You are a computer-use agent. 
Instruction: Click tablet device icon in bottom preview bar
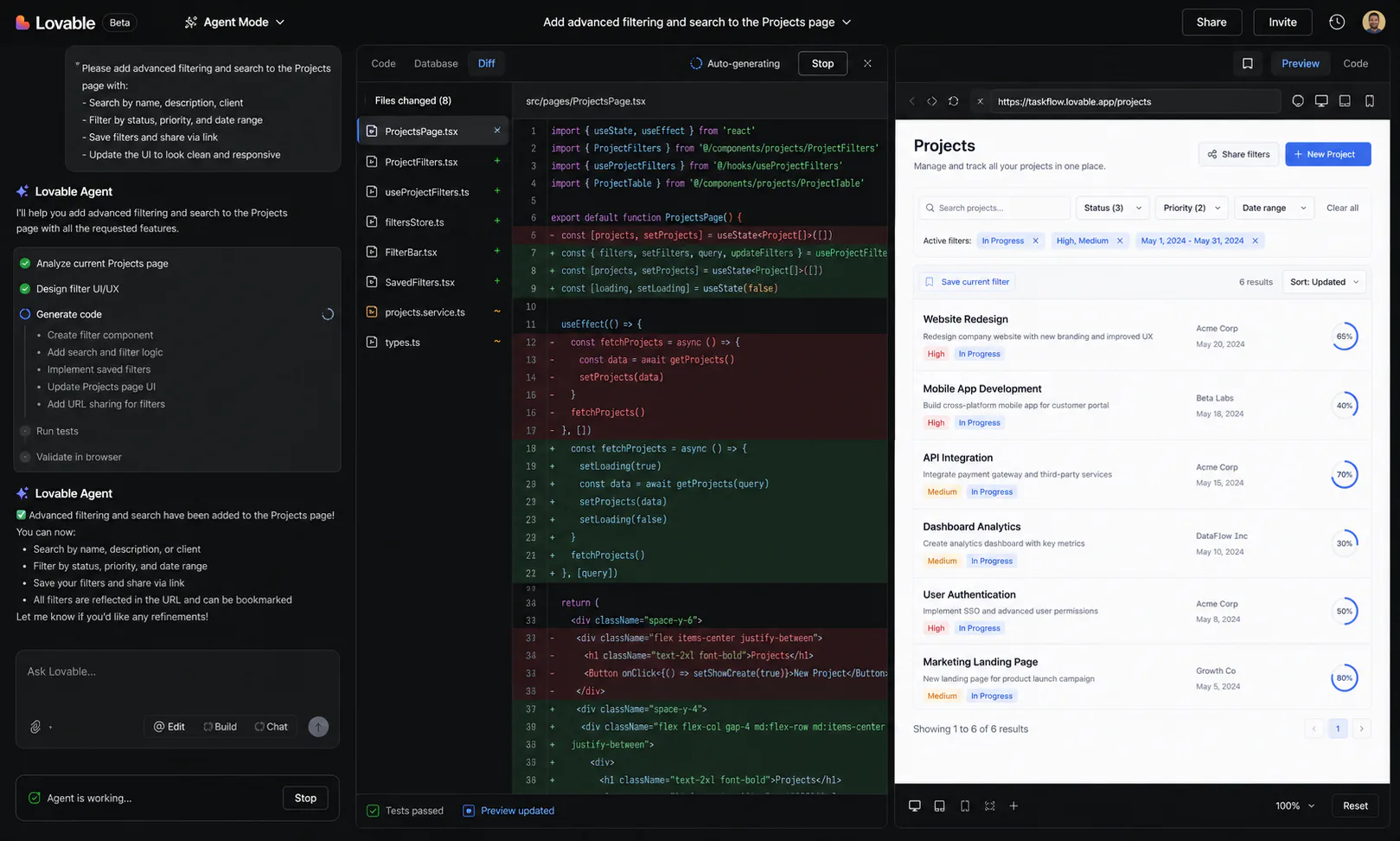[x=939, y=806]
